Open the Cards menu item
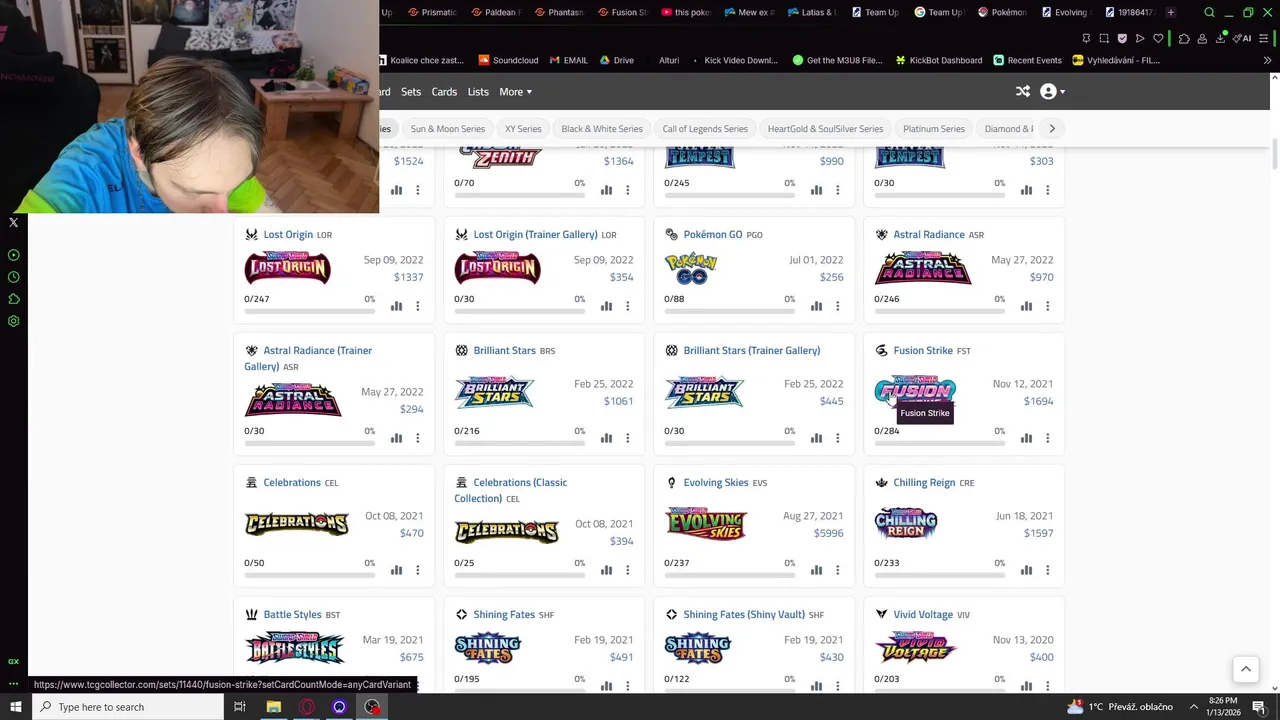This screenshot has height=720, width=1280. click(444, 92)
